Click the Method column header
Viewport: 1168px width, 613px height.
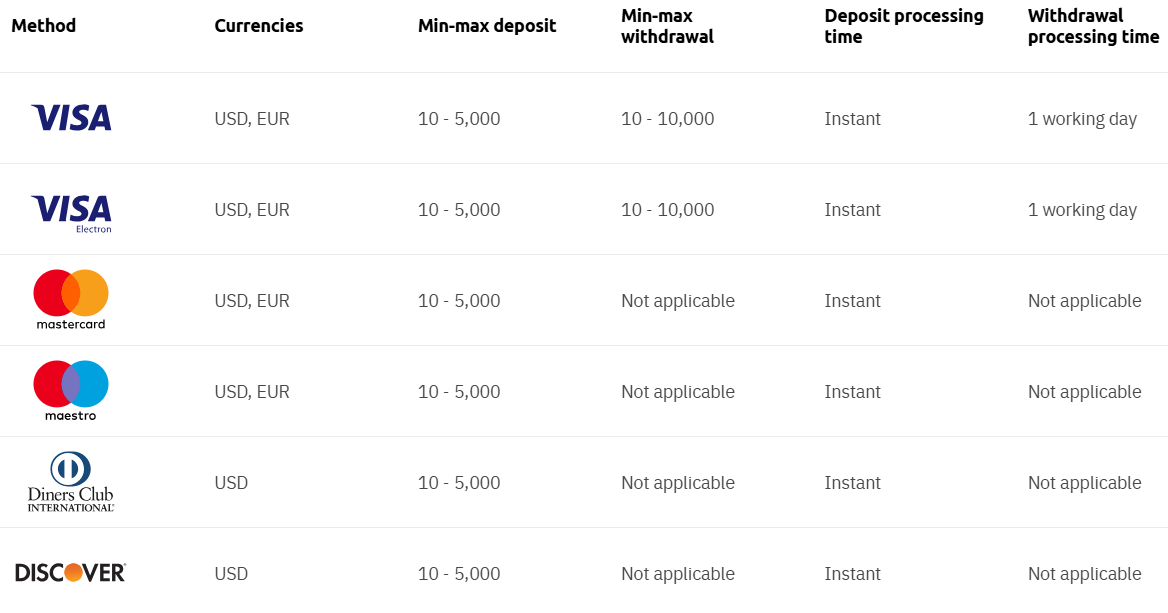tap(44, 26)
